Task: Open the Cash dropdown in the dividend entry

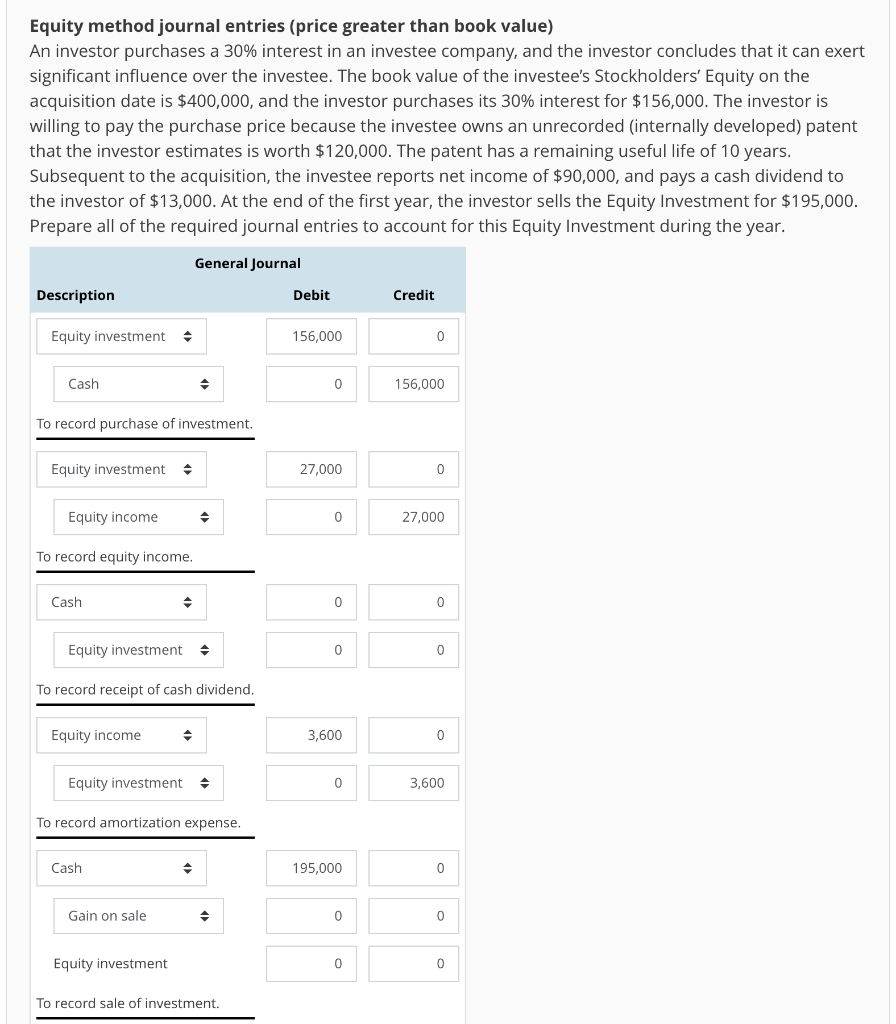Action: pyautogui.click(x=121, y=602)
